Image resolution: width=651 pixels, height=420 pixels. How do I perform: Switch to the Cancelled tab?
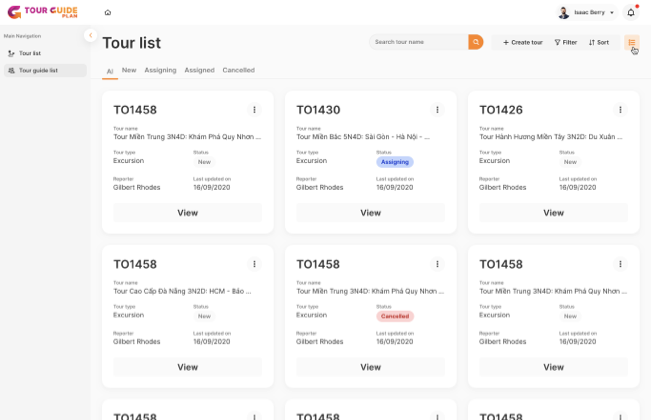[239, 70]
